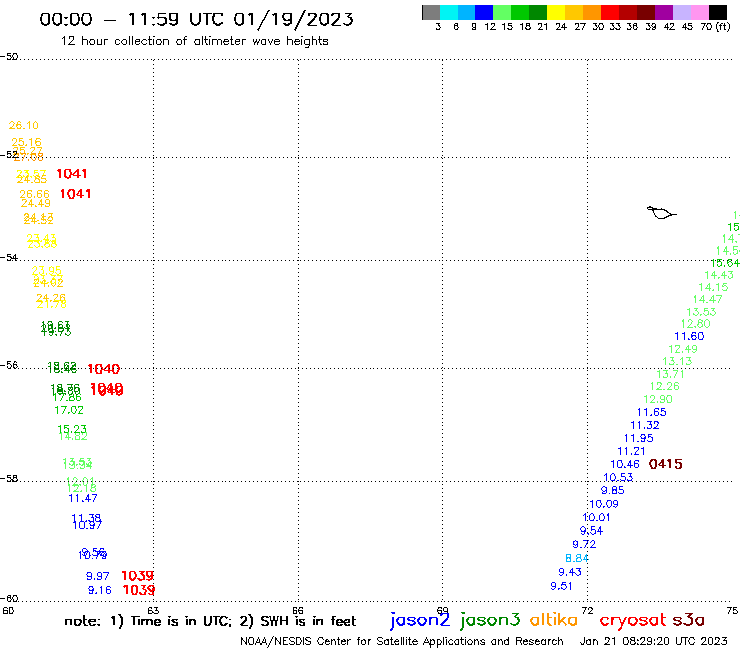Click wave height value 11.47
The width and height of the screenshot is (740, 650).
[83, 498]
